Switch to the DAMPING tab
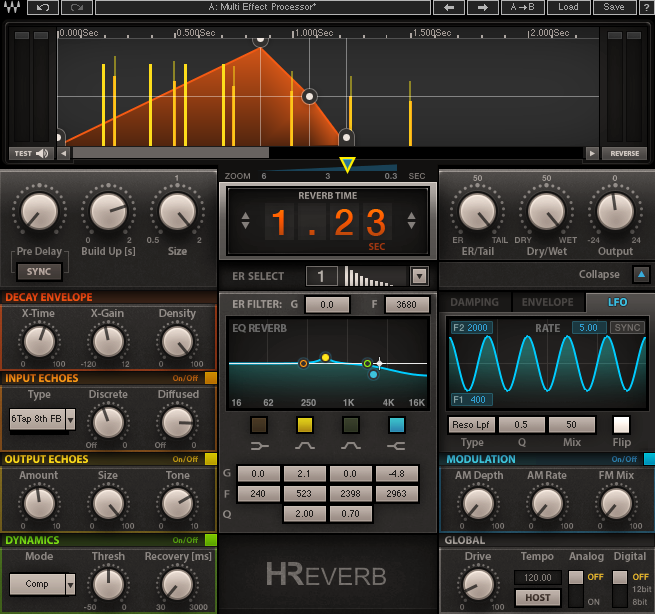 pyautogui.click(x=475, y=302)
